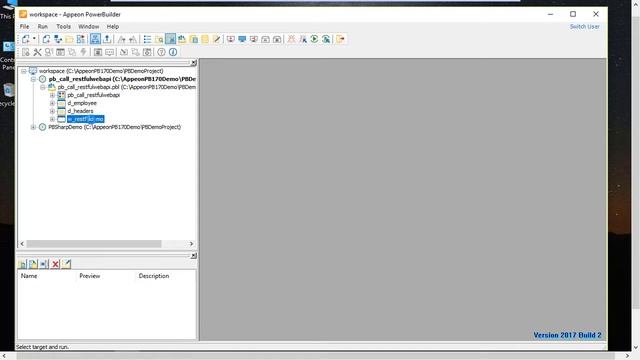The width and height of the screenshot is (640, 360).
Task: Open the Browser toolbar icon
Action: [x=159, y=39]
